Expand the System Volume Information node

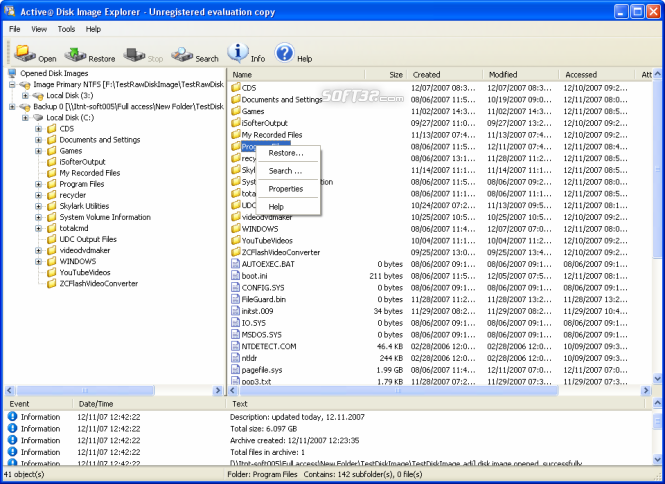pyautogui.click(x=39, y=217)
